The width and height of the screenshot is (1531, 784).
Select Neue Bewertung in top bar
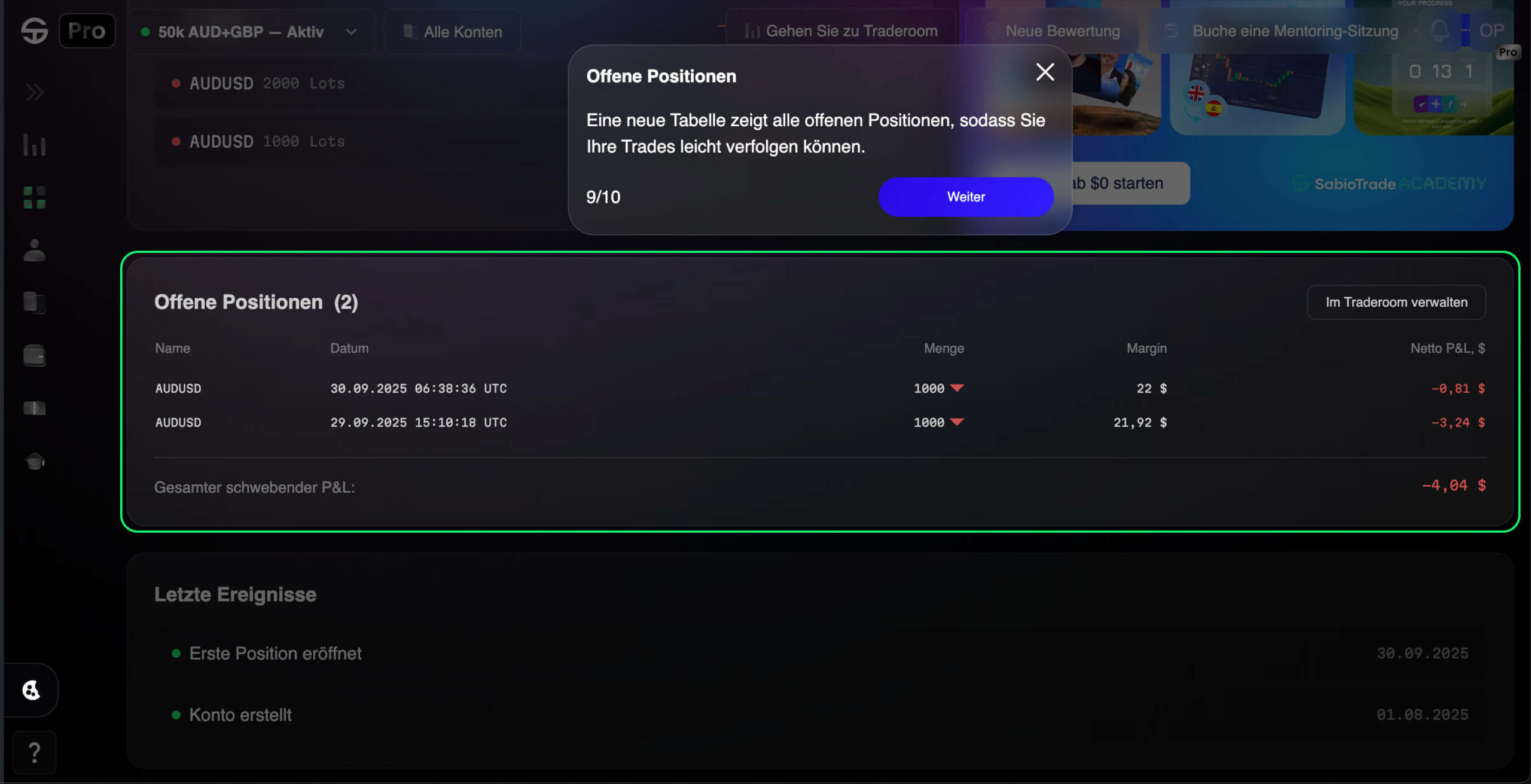tap(1053, 31)
